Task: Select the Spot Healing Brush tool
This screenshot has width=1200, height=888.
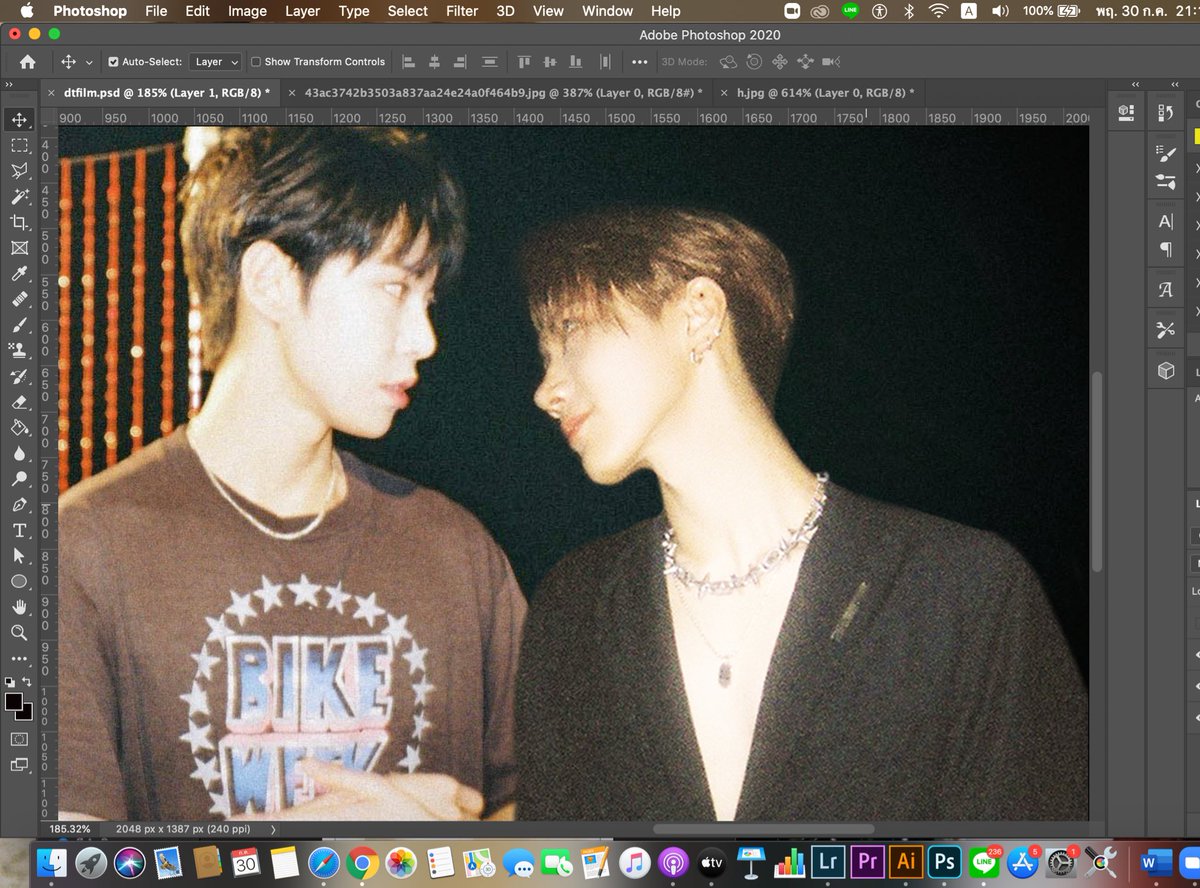Action: click(19, 300)
